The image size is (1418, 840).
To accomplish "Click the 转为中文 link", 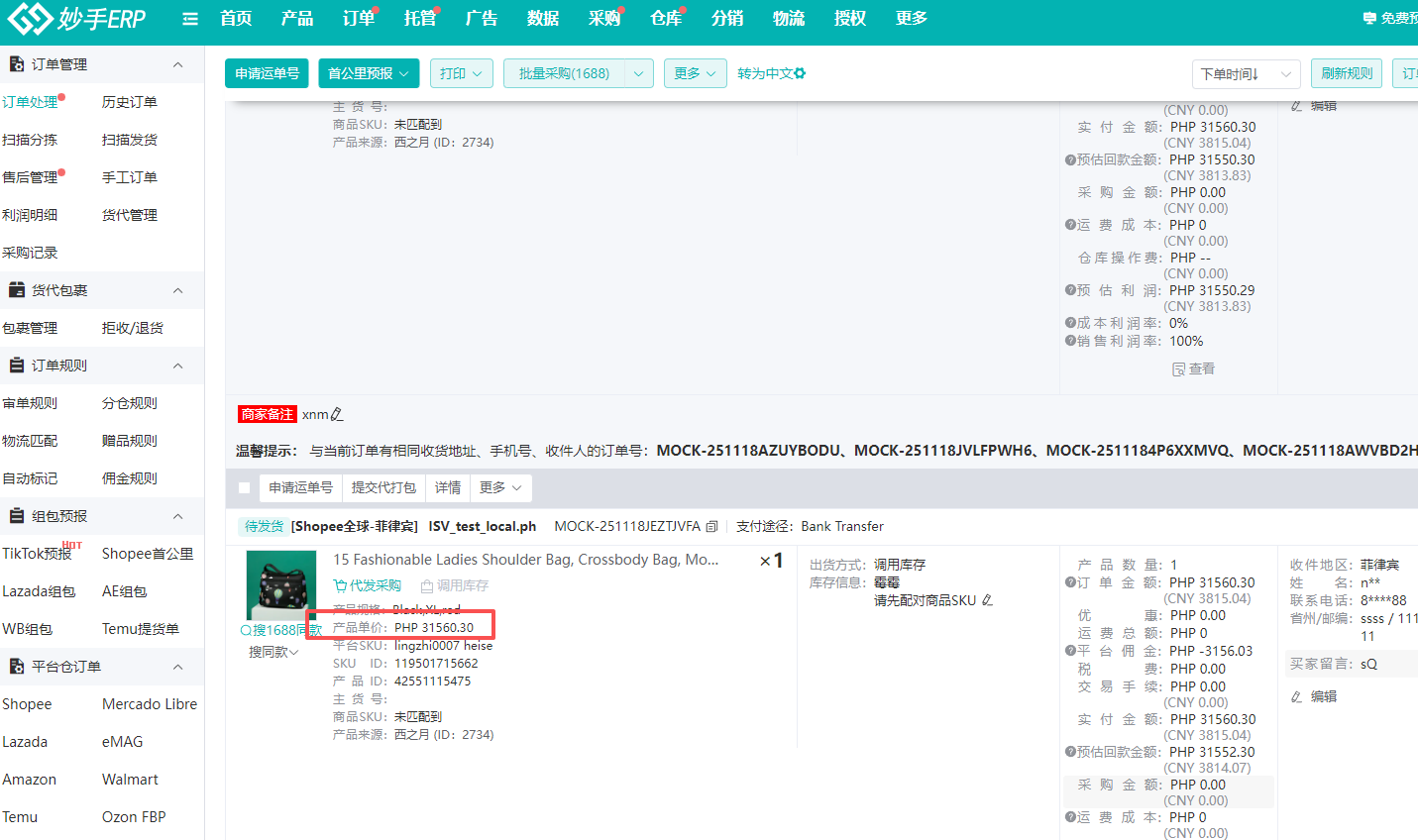I will [765, 73].
